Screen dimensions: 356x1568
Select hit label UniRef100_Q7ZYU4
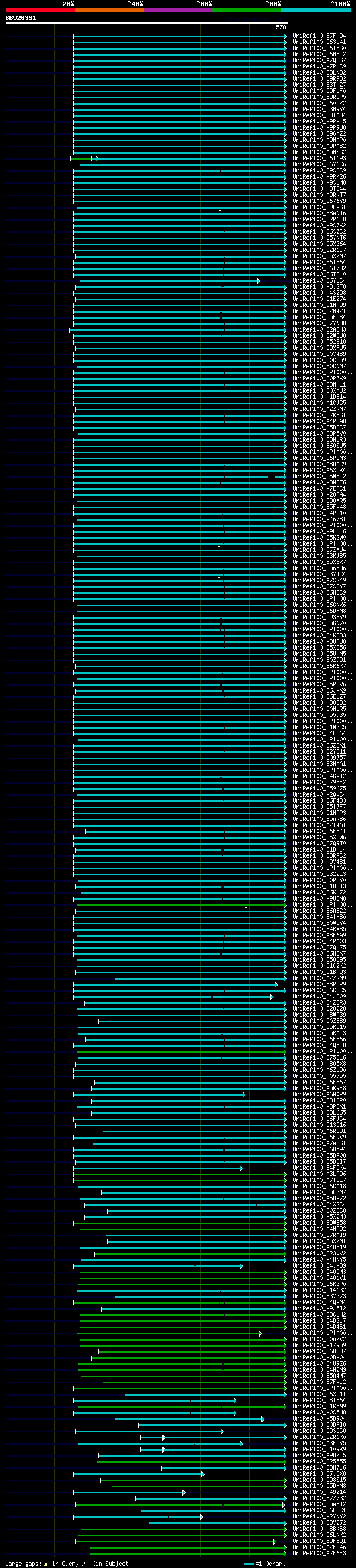tap(319, 550)
